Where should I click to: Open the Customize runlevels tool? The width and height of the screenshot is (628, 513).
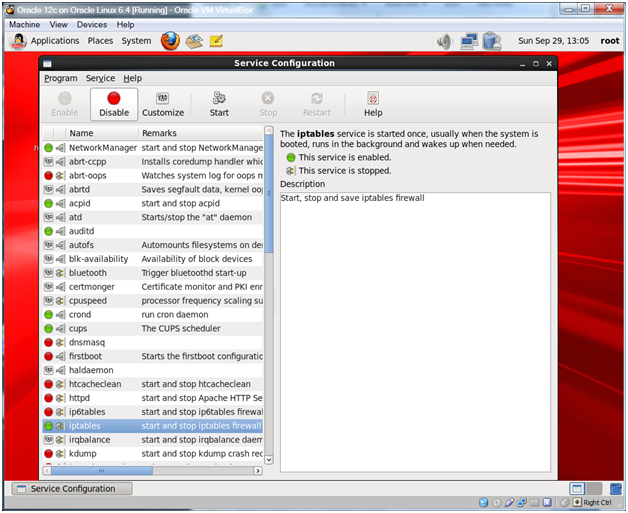(x=163, y=104)
